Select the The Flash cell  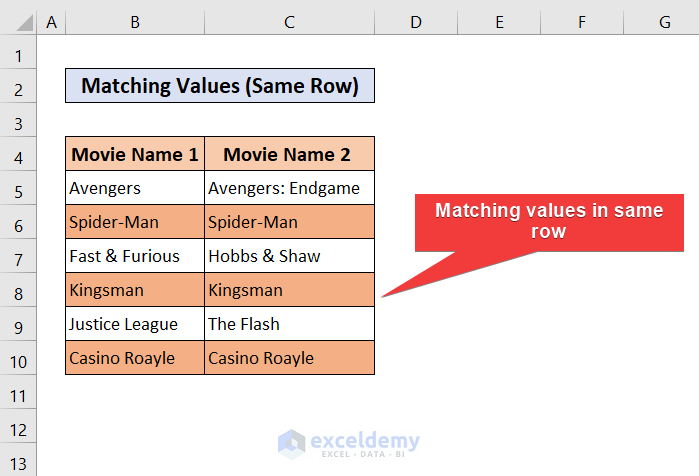pos(289,324)
